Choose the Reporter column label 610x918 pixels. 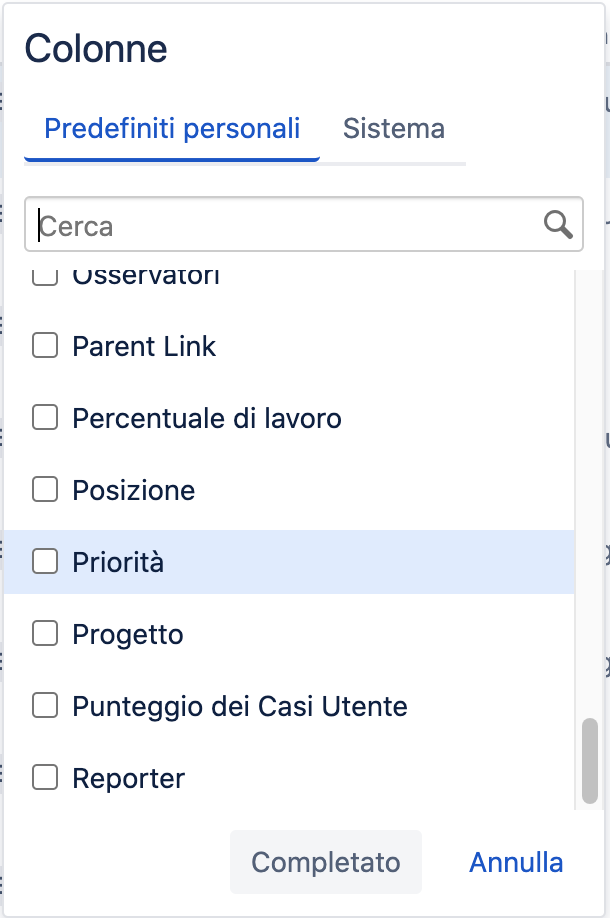(x=129, y=779)
